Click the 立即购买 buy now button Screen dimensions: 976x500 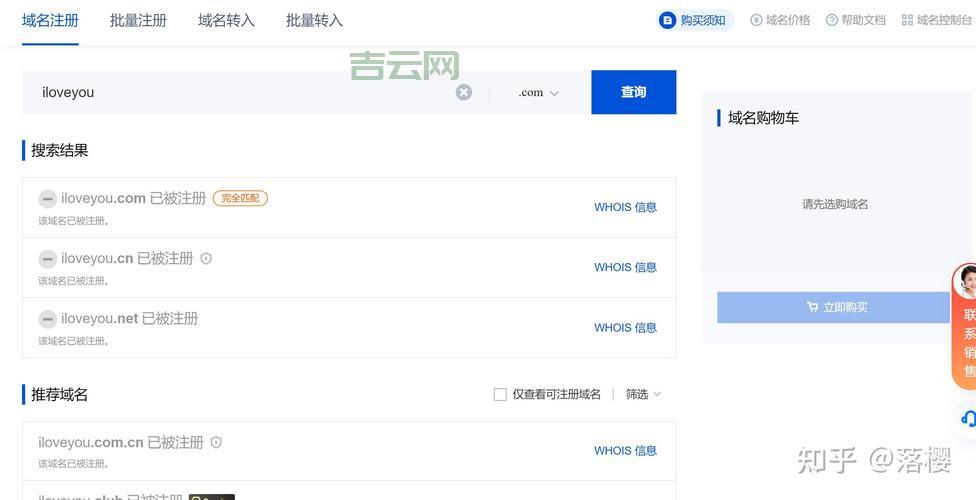coord(833,307)
